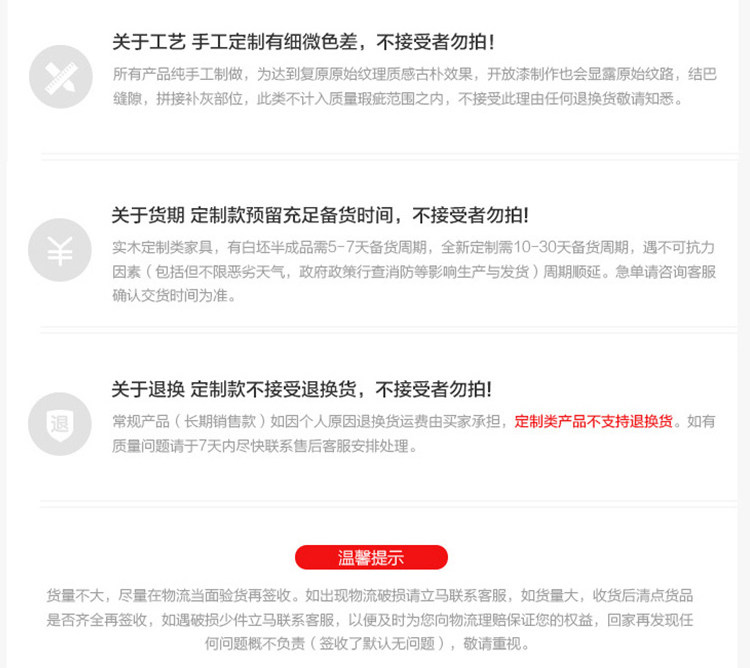Click the 退 return shield icon
Image resolution: width=750 pixels, height=668 pixels.
(x=60, y=424)
